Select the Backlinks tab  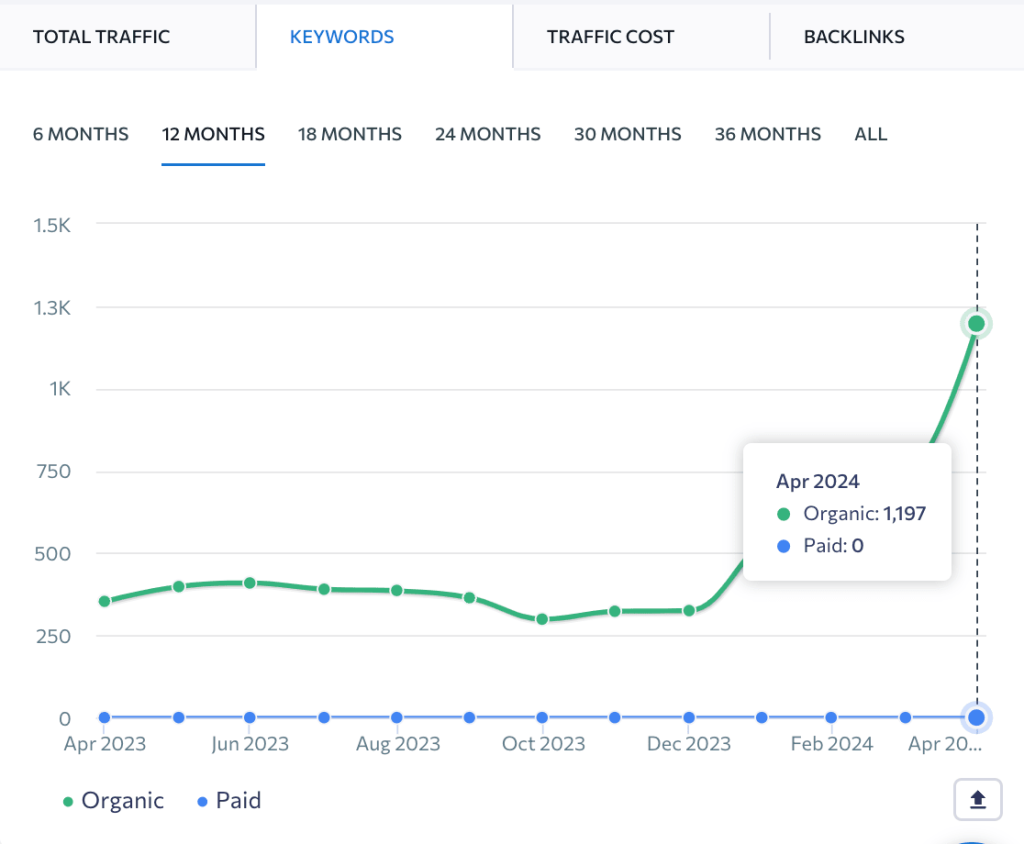pos(854,37)
